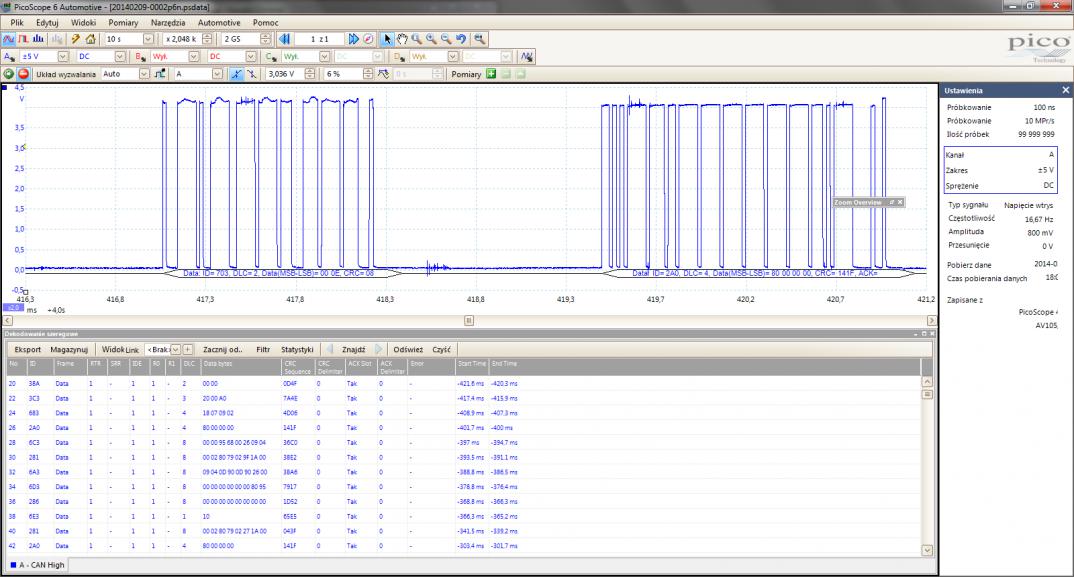This screenshot has width=1074, height=577.
Task: Select the hand pan tool
Action: pyautogui.click(x=402, y=39)
